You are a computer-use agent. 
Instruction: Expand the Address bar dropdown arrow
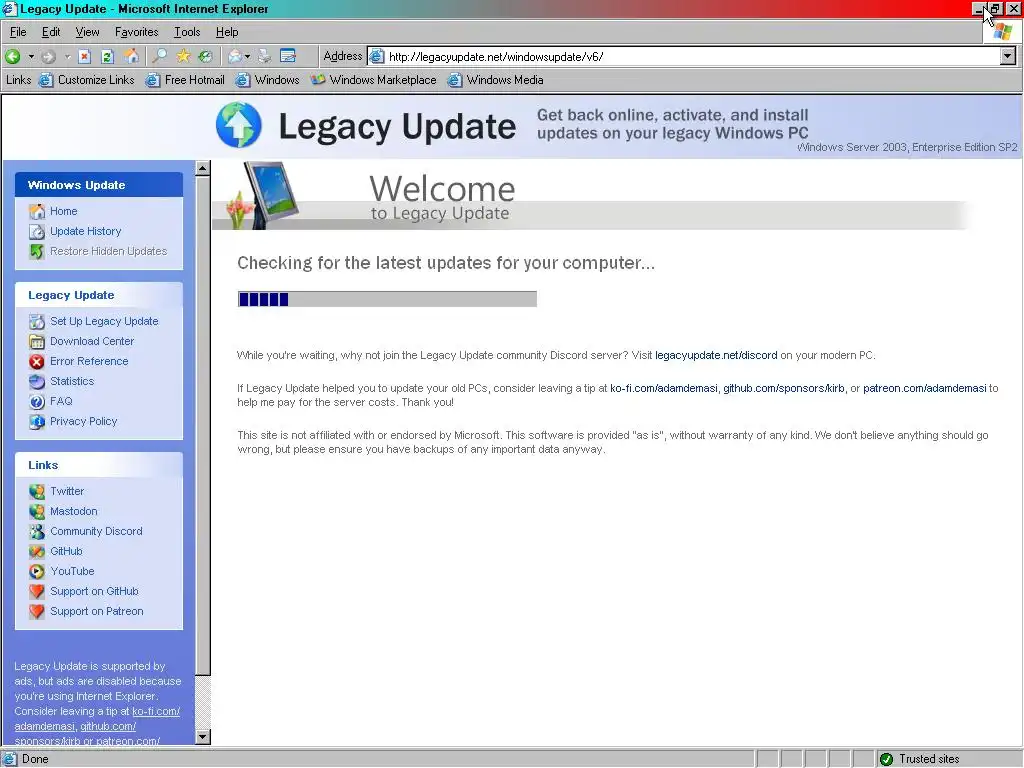coord(1008,57)
